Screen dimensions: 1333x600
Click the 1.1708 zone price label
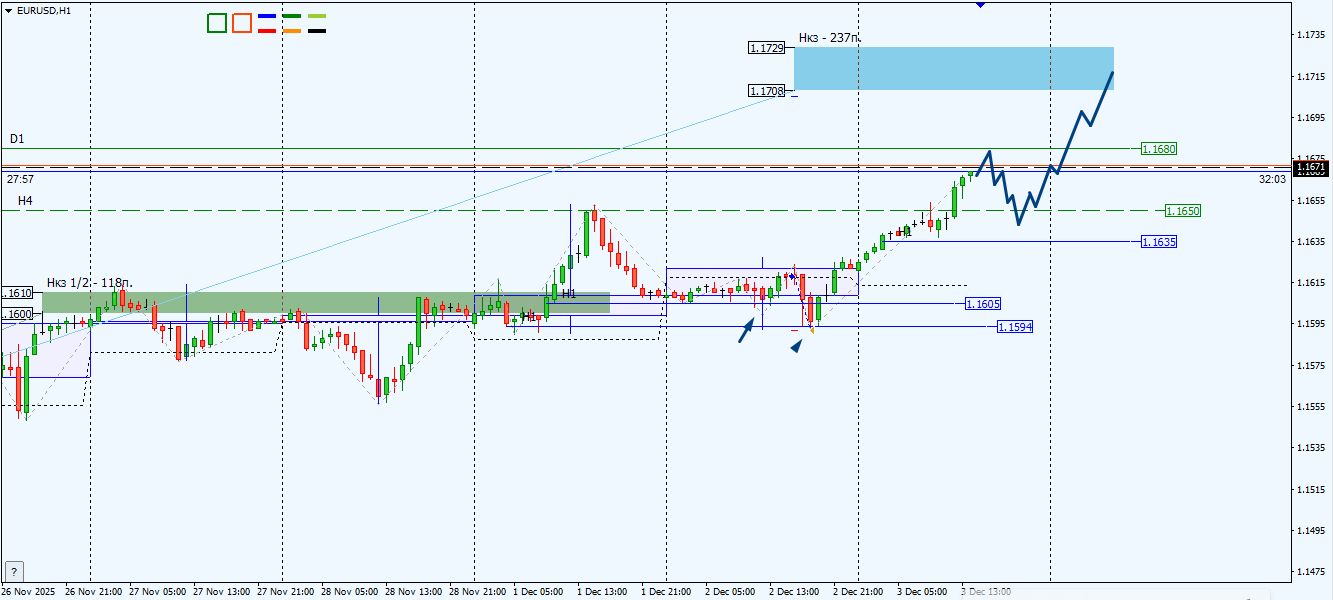766,91
